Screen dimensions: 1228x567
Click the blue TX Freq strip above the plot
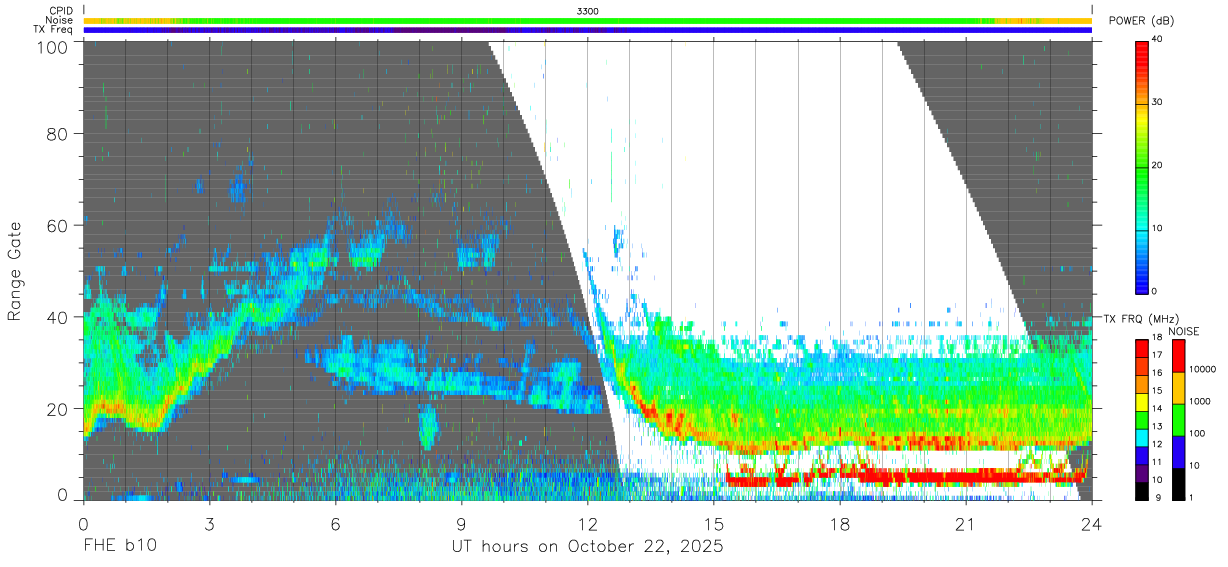pyautogui.click(x=588, y=30)
